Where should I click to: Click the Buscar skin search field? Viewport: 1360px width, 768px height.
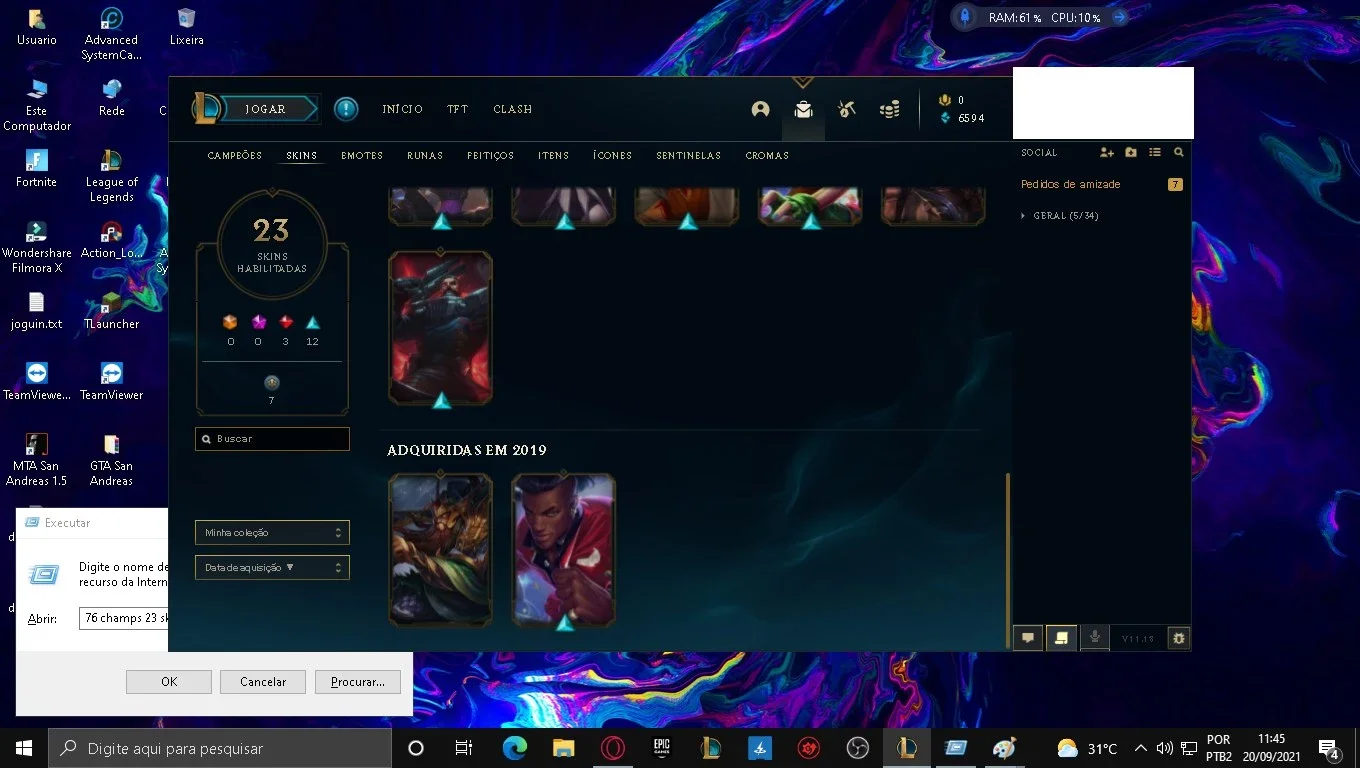coord(272,439)
